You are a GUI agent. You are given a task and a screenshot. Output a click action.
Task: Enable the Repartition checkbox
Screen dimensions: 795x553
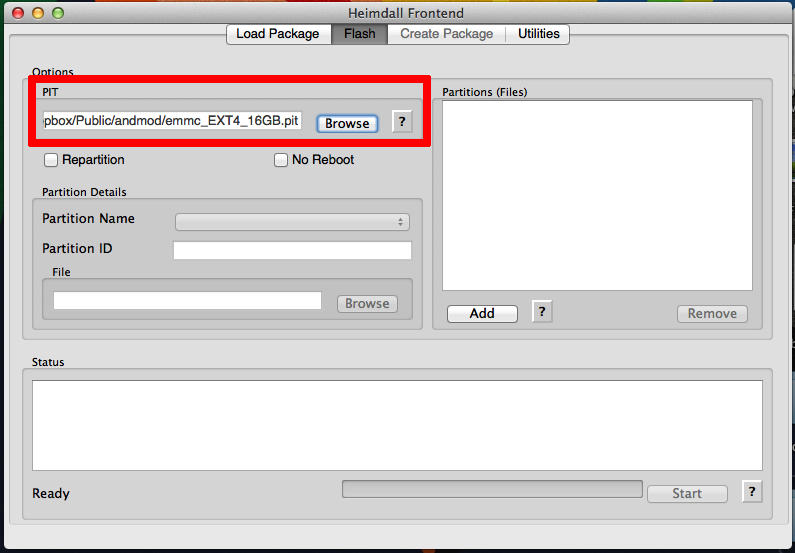(51, 160)
